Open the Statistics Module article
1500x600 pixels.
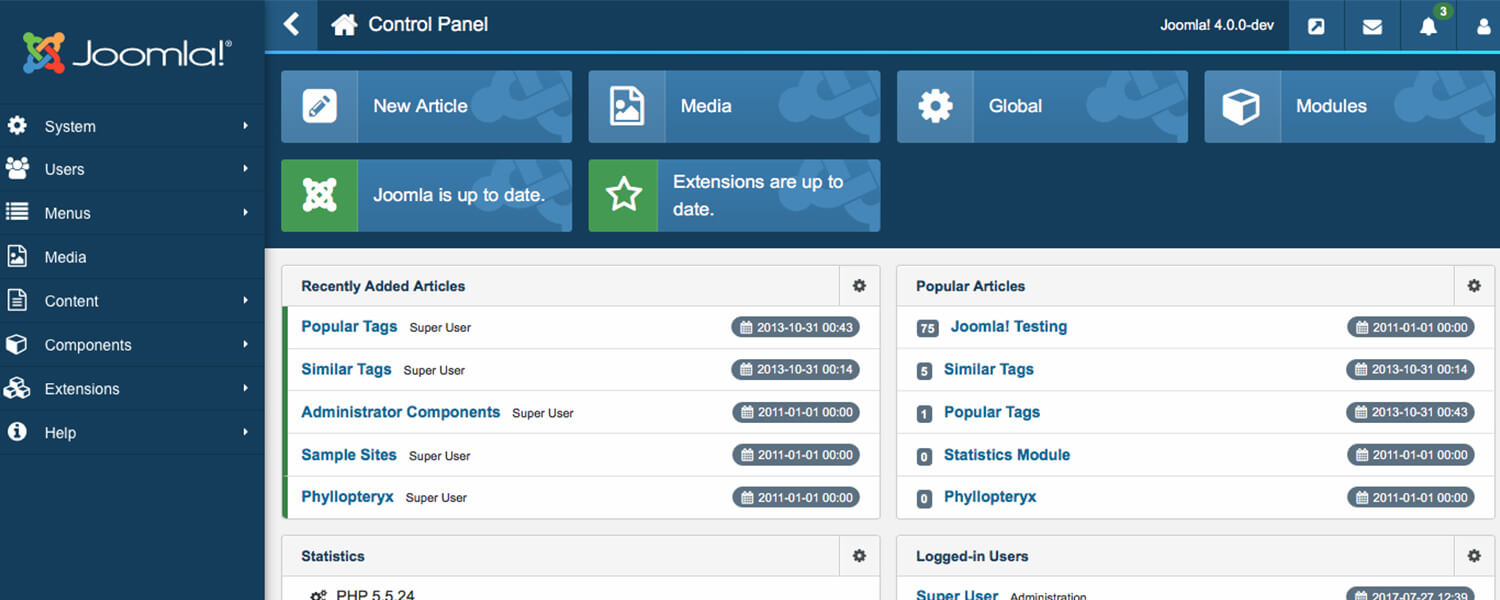1007,455
